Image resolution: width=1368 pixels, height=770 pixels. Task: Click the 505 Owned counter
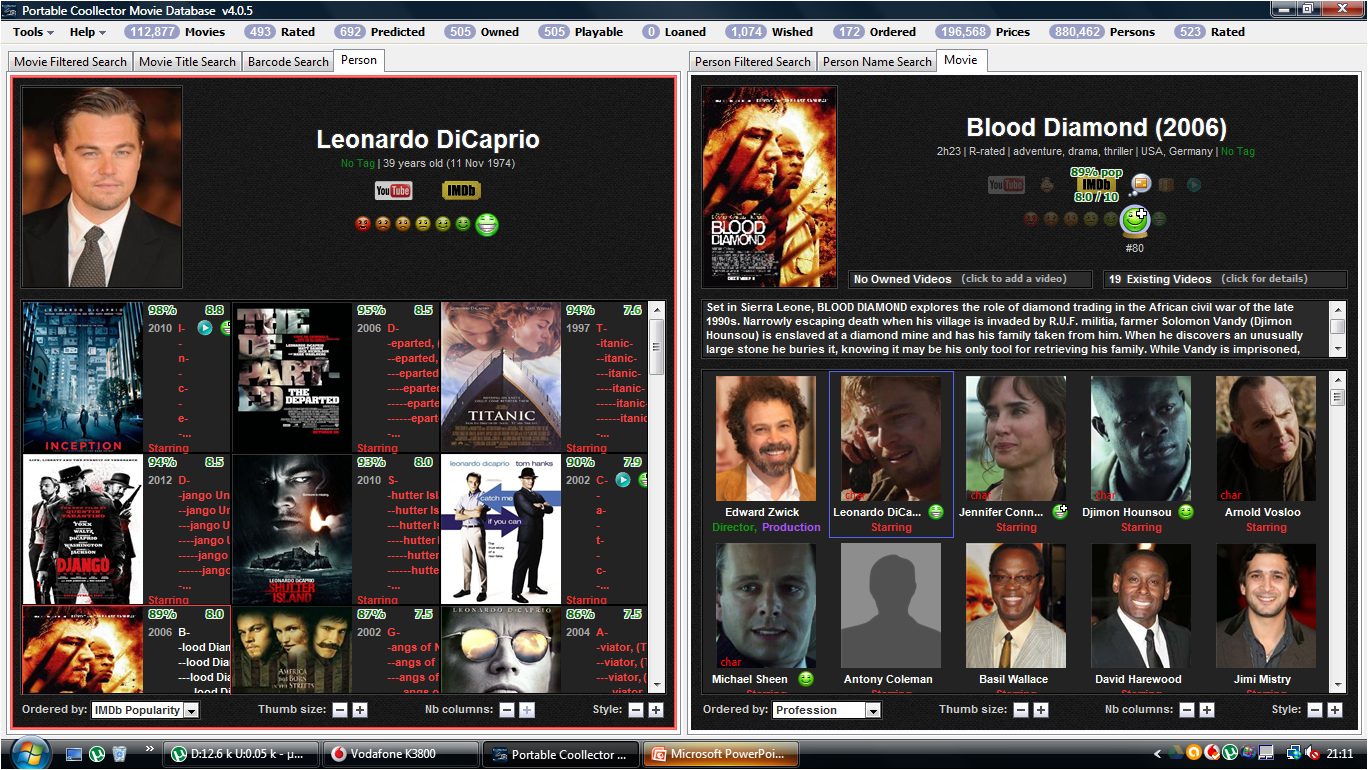click(x=482, y=32)
